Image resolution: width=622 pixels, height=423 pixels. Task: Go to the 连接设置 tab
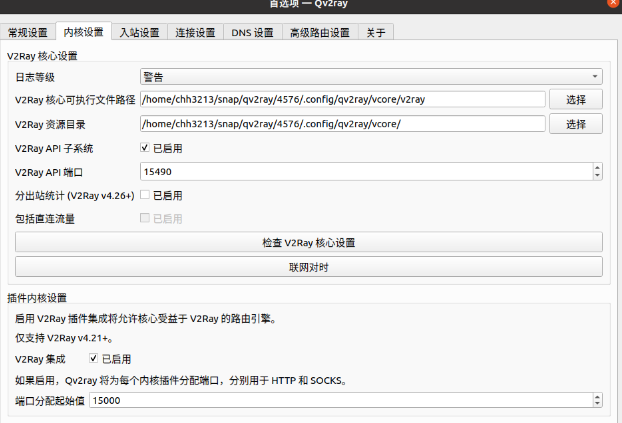[x=194, y=32]
